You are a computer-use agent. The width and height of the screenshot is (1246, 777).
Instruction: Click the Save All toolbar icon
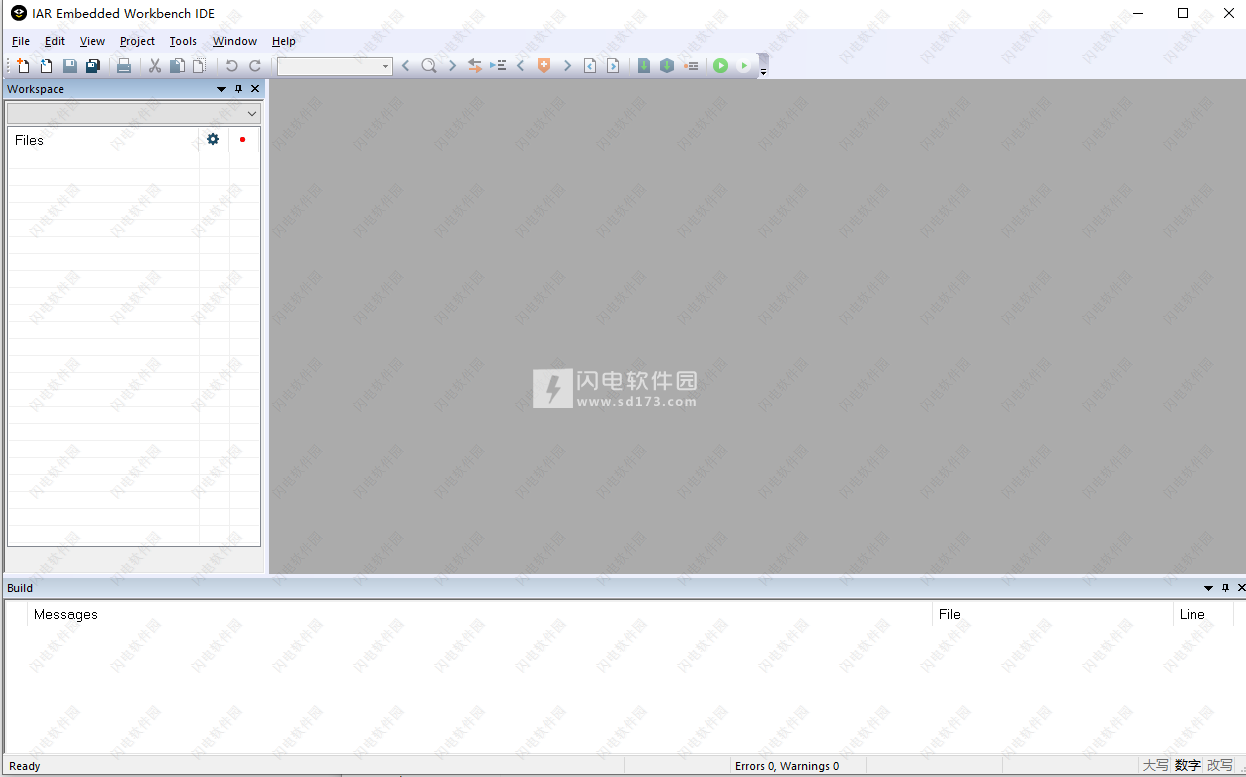(x=93, y=66)
